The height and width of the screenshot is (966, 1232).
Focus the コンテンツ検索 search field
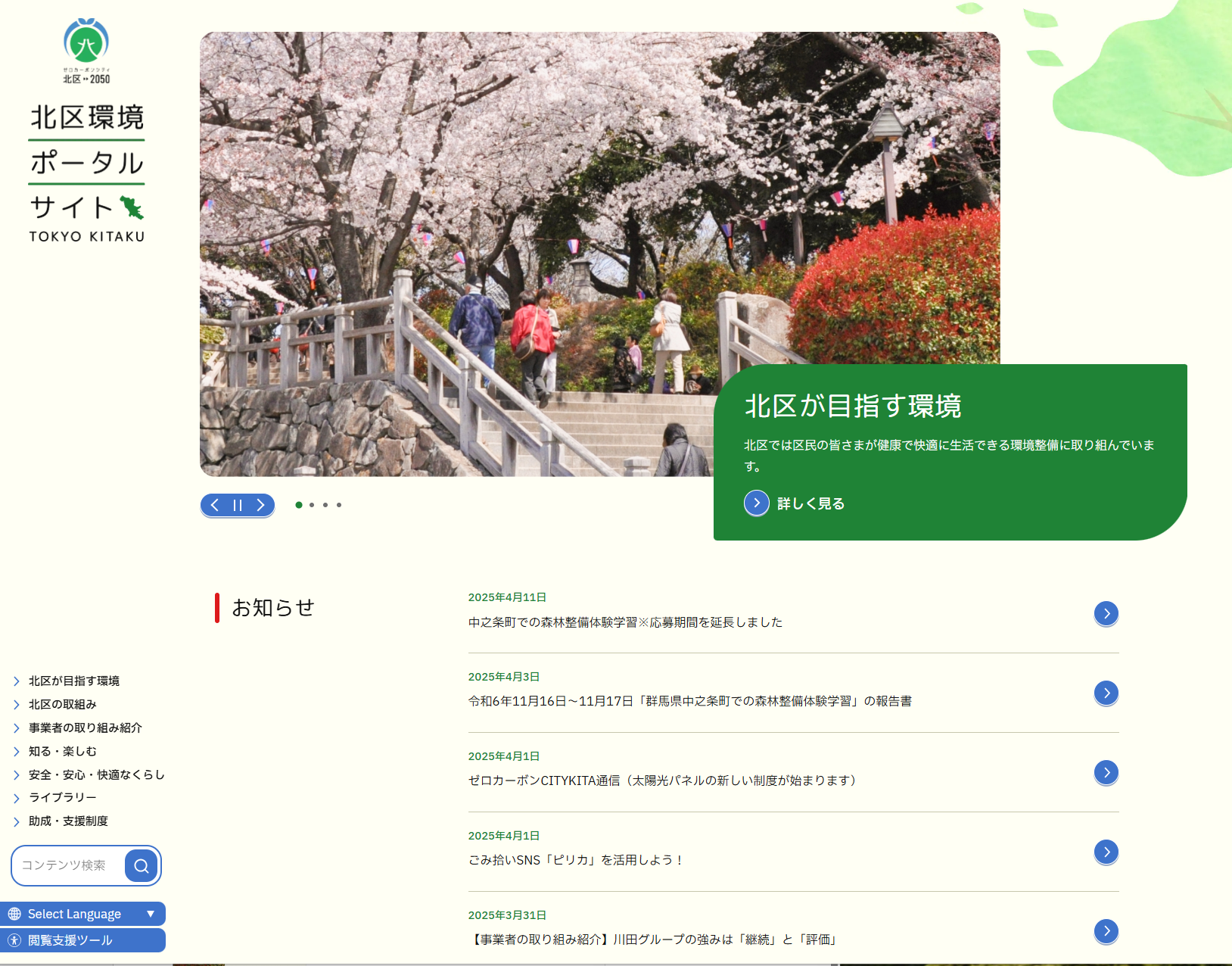tap(68, 865)
